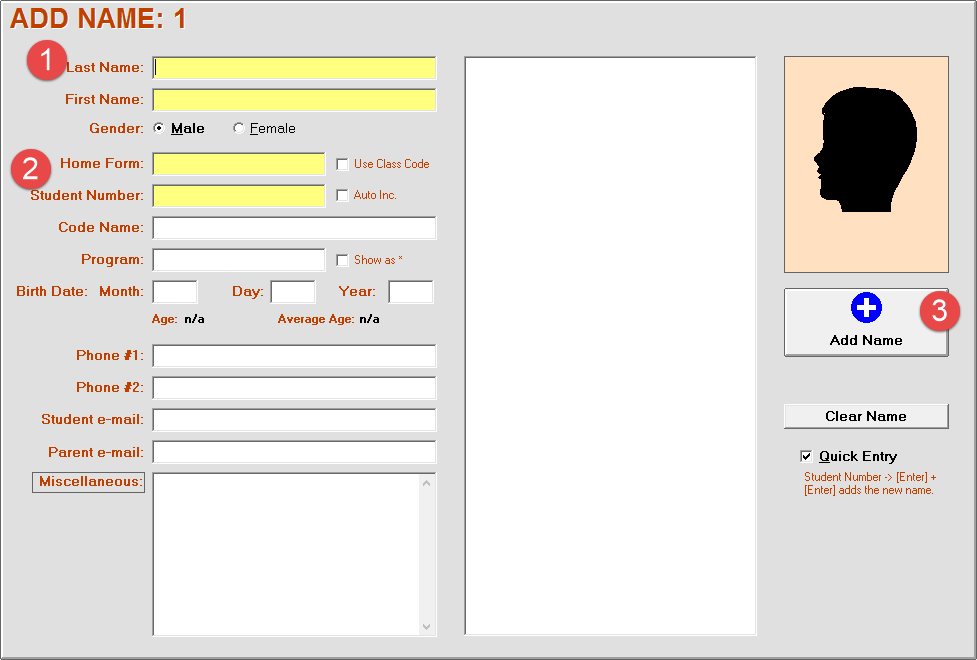Screen dimensions: 977x660
Task: Click the birth Year box
Action: [x=411, y=292]
